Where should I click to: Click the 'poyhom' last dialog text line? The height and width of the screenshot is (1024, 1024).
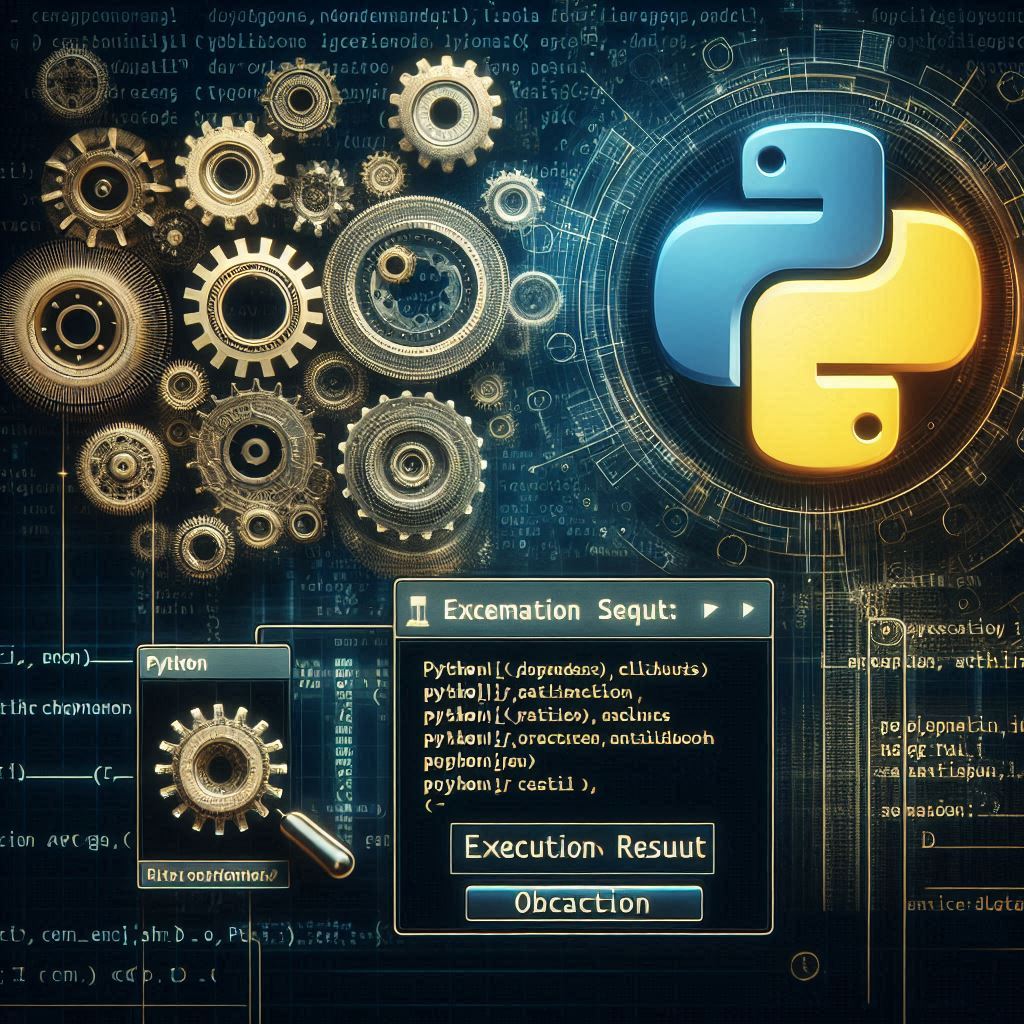coord(509,784)
